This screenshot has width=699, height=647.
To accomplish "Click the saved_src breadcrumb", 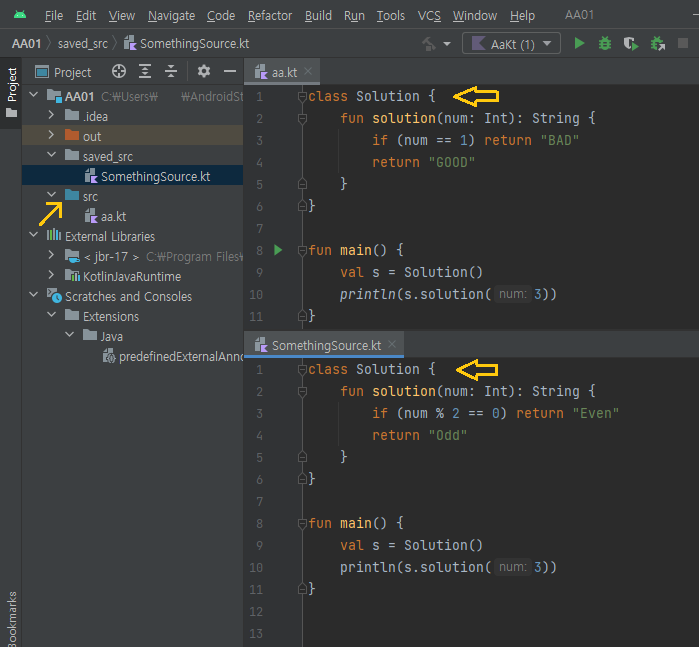I will point(82,44).
